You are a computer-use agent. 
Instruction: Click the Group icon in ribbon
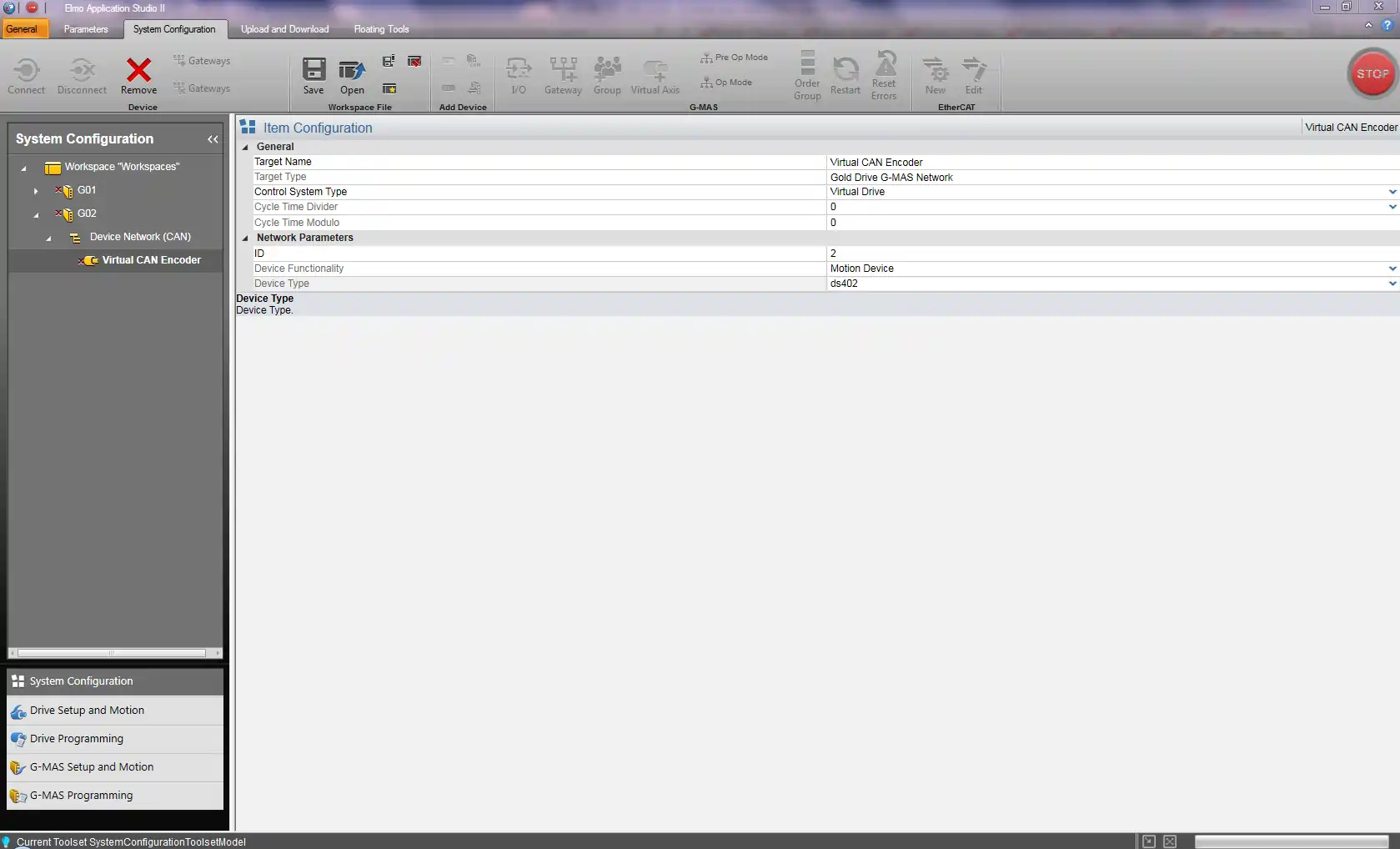click(x=607, y=76)
